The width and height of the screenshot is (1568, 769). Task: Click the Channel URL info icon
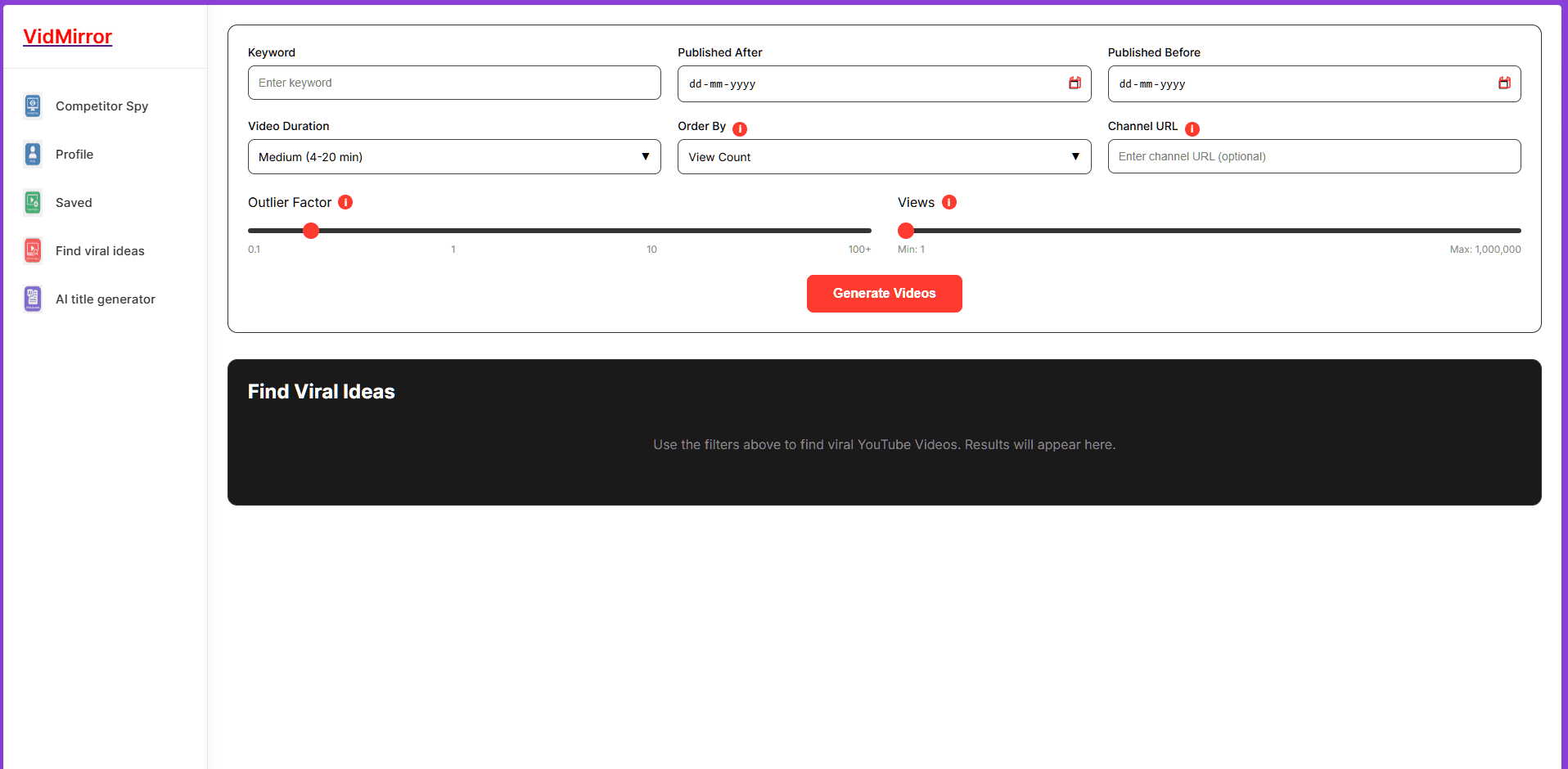click(1192, 128)
